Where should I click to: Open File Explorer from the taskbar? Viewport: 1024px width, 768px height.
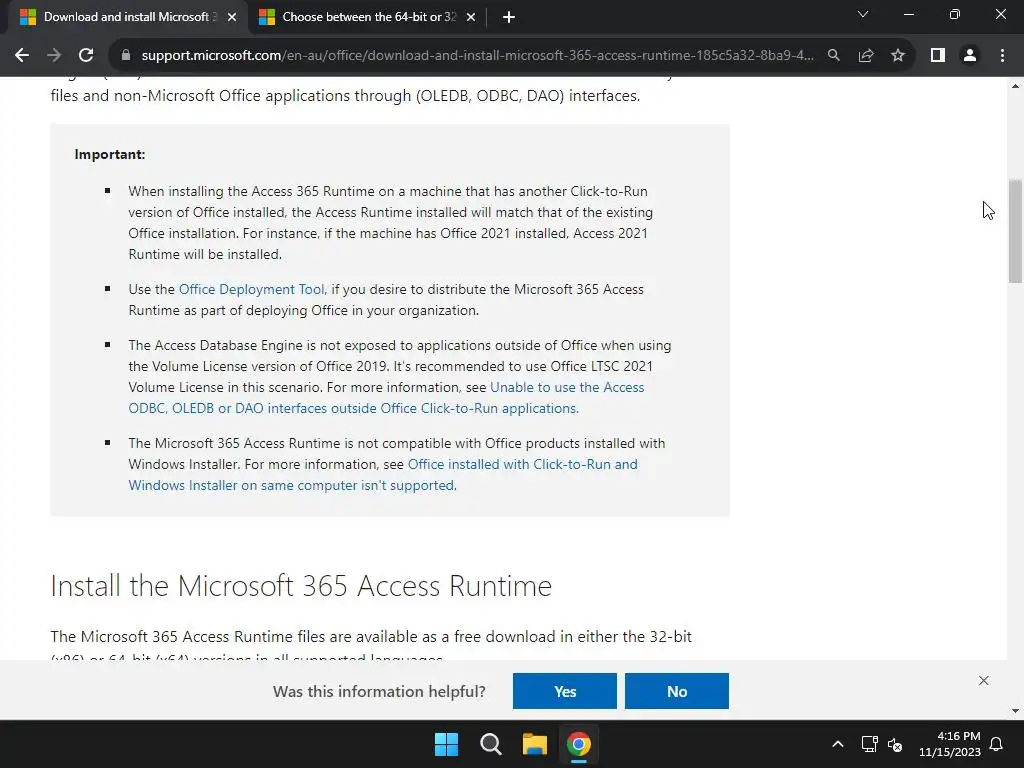point(534,744)
